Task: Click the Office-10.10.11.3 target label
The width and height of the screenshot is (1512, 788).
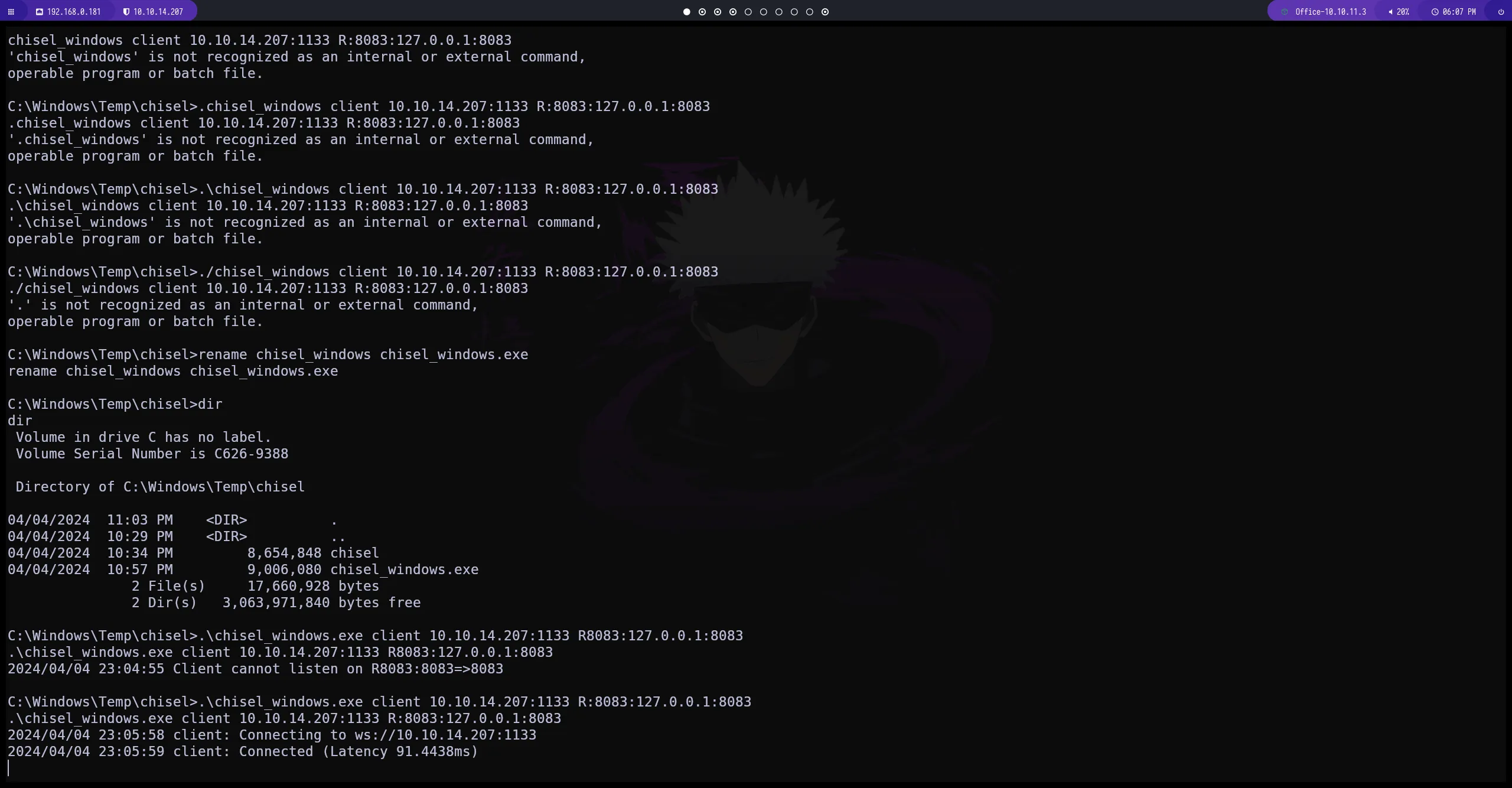Action: [1330, 12]
